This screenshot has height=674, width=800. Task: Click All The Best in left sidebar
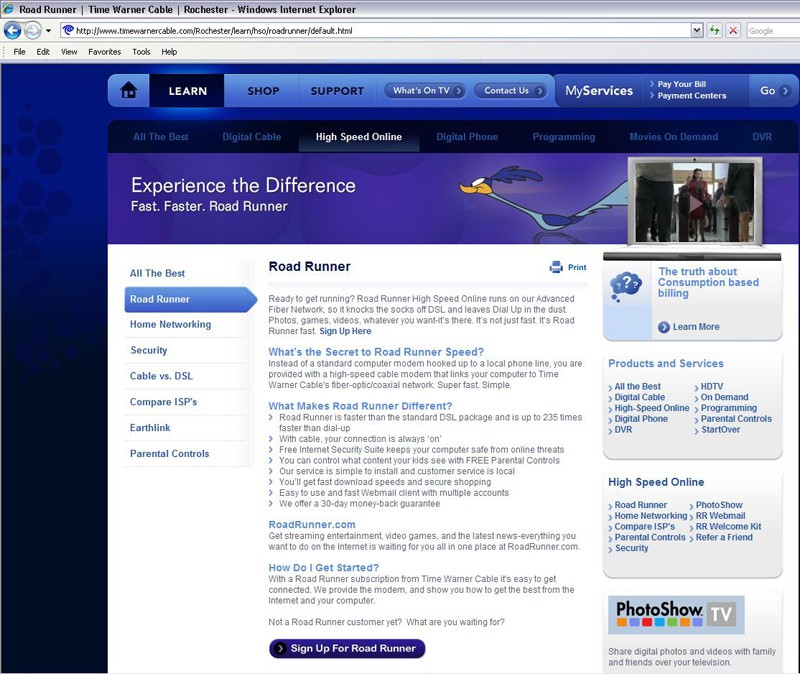(x=157, y=273)
